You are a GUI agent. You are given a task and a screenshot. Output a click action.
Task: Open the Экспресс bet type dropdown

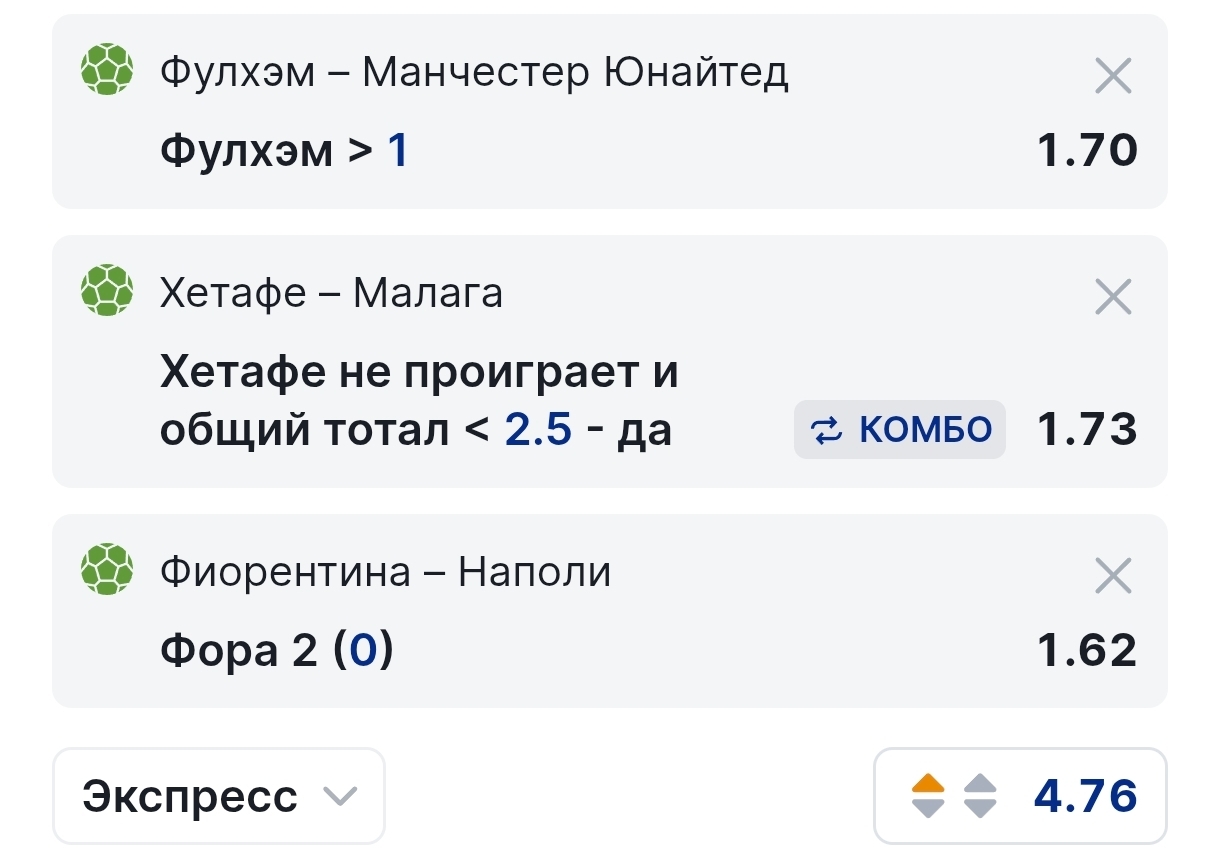[218, 797]
